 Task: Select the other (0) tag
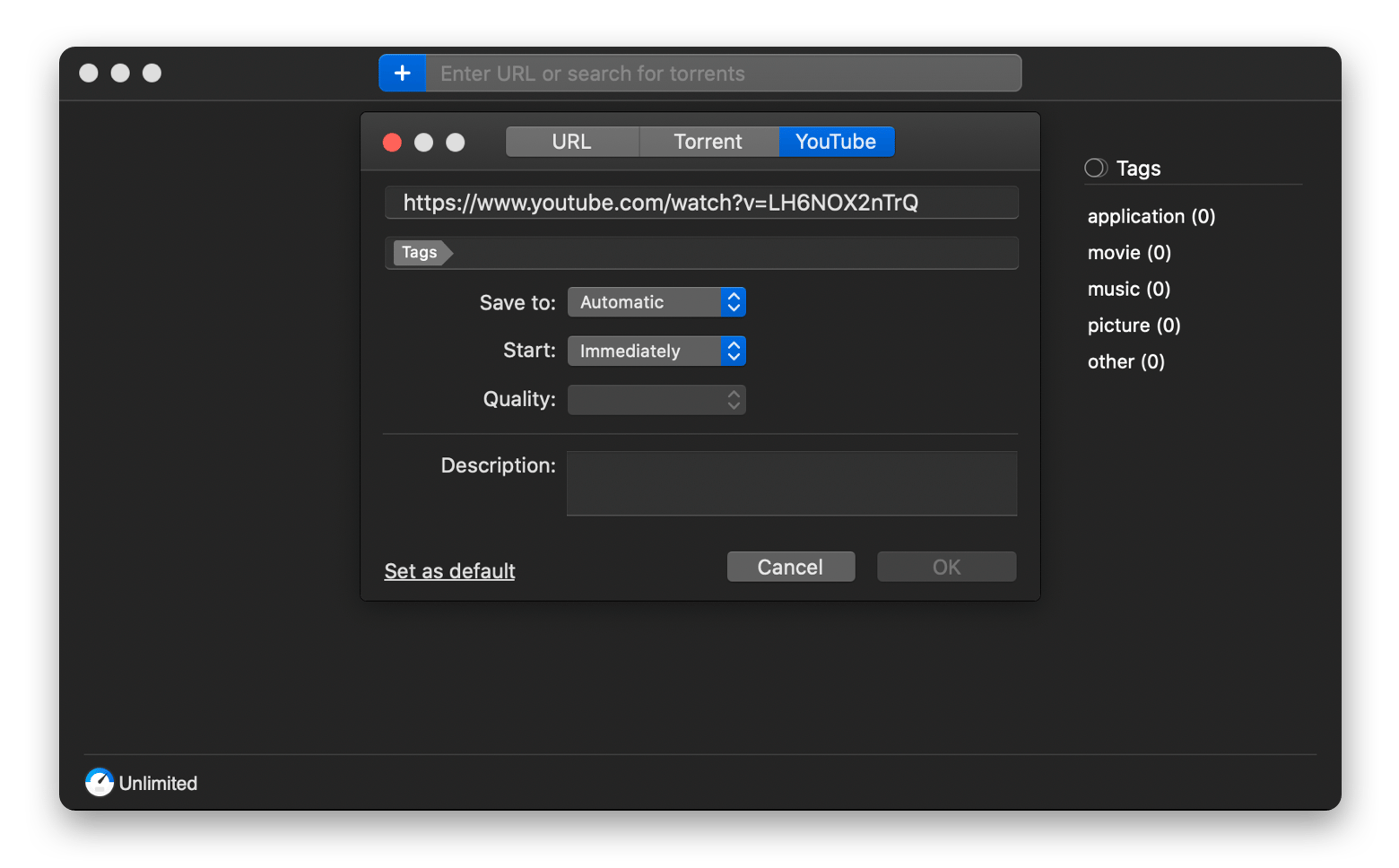pyautogui.click(x=1125, y=361)
